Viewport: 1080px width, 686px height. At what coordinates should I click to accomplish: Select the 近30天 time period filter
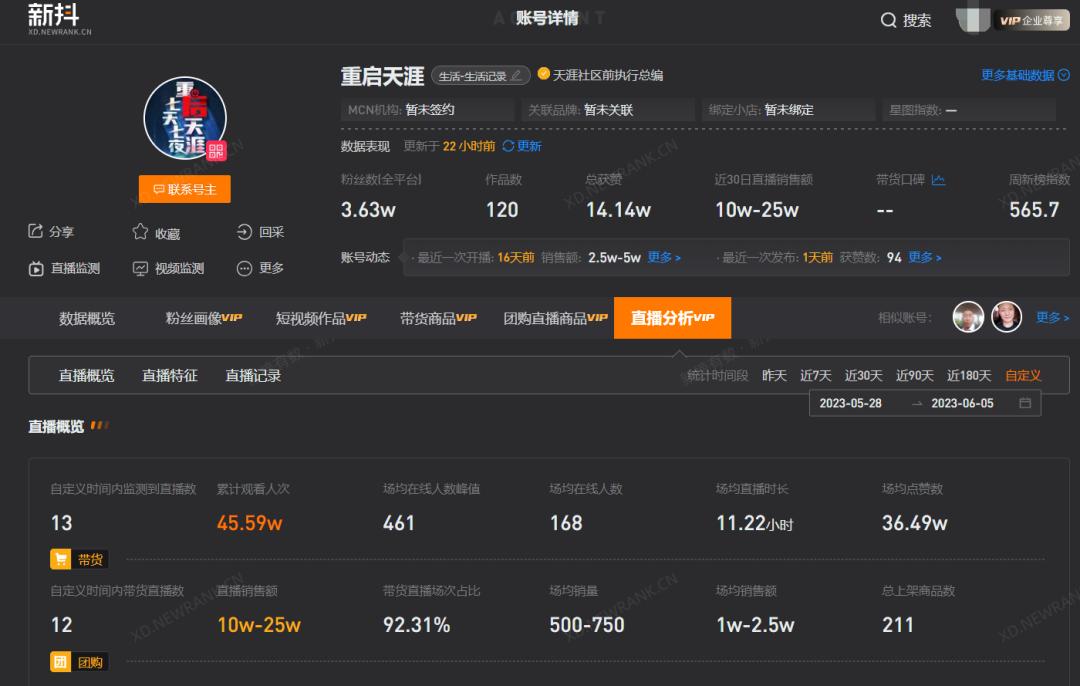tap(862, 375)
